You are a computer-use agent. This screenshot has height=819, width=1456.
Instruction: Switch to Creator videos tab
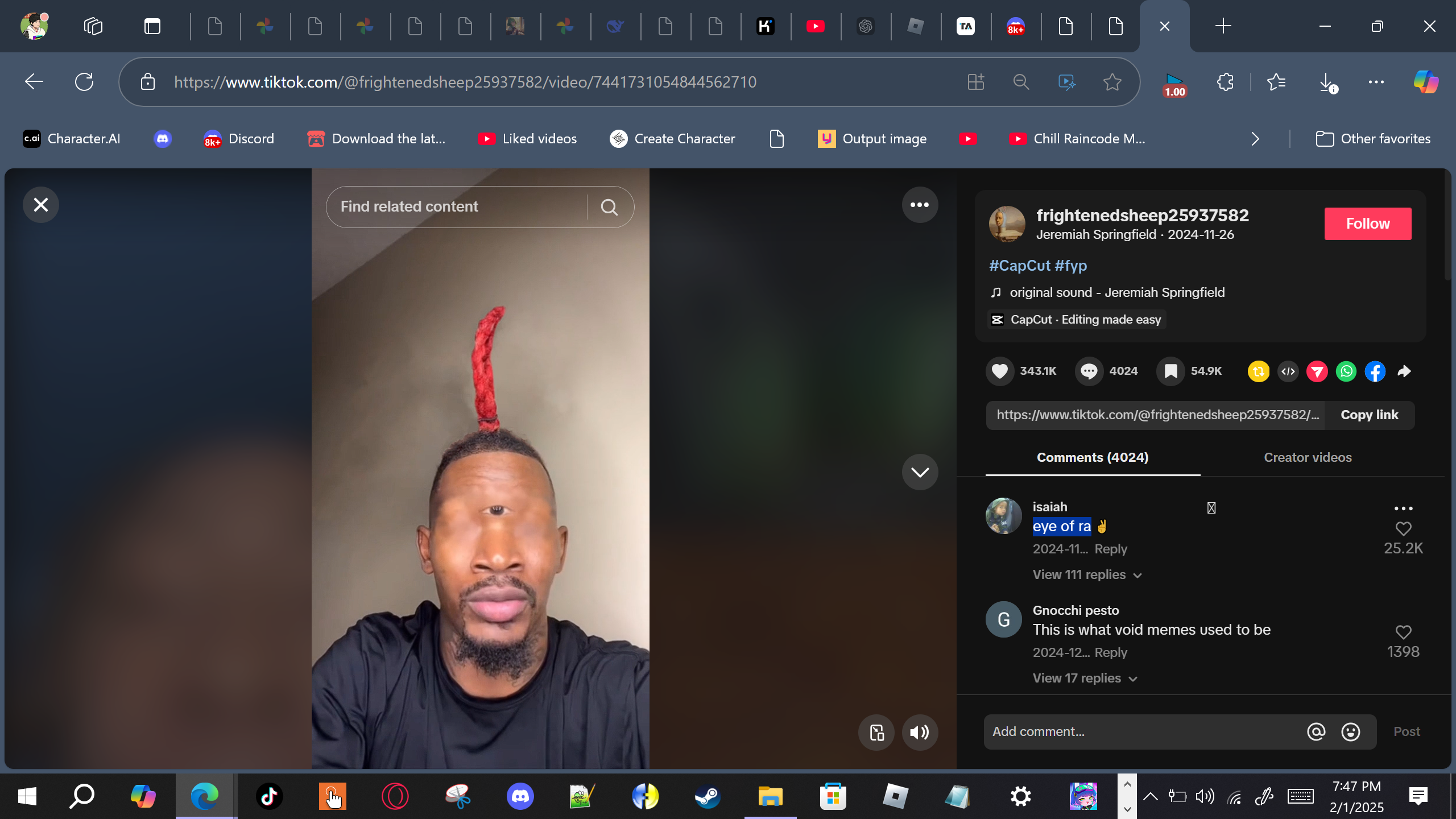click(x=1308, y=457)
